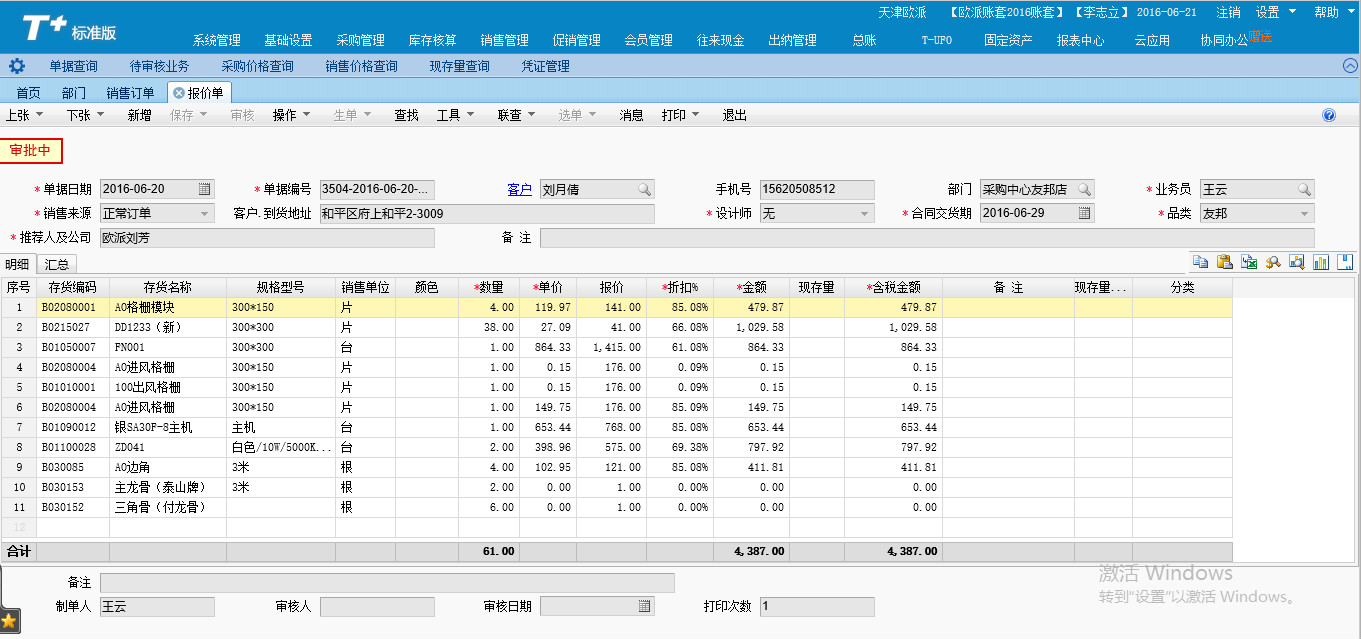
Task: Click the settings gear icon in the shortcut bar
Action: (17, 66)
